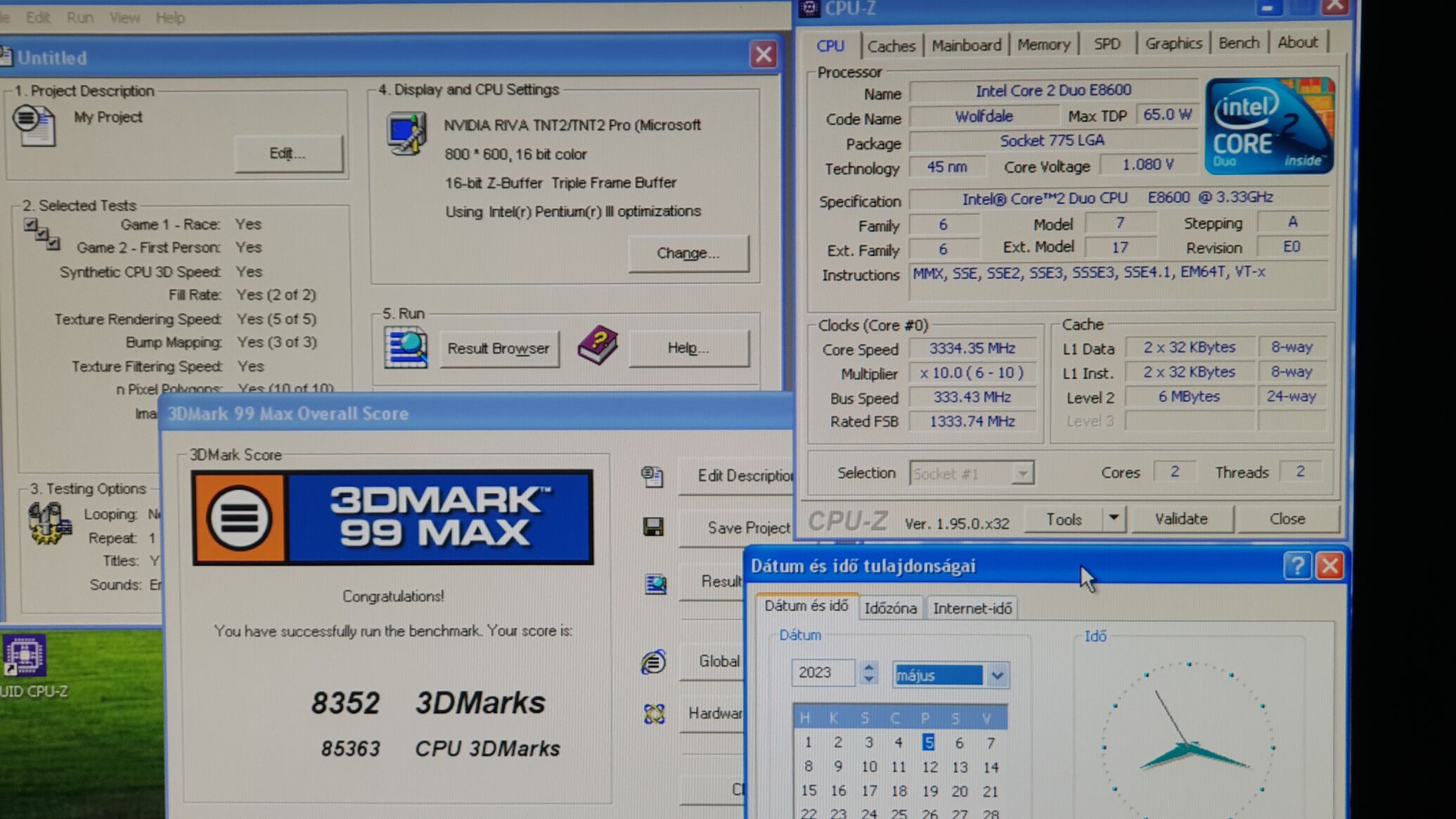Increase the year 2023 with the stepper
Screen dimensions: 1456x819
(869, 666)
